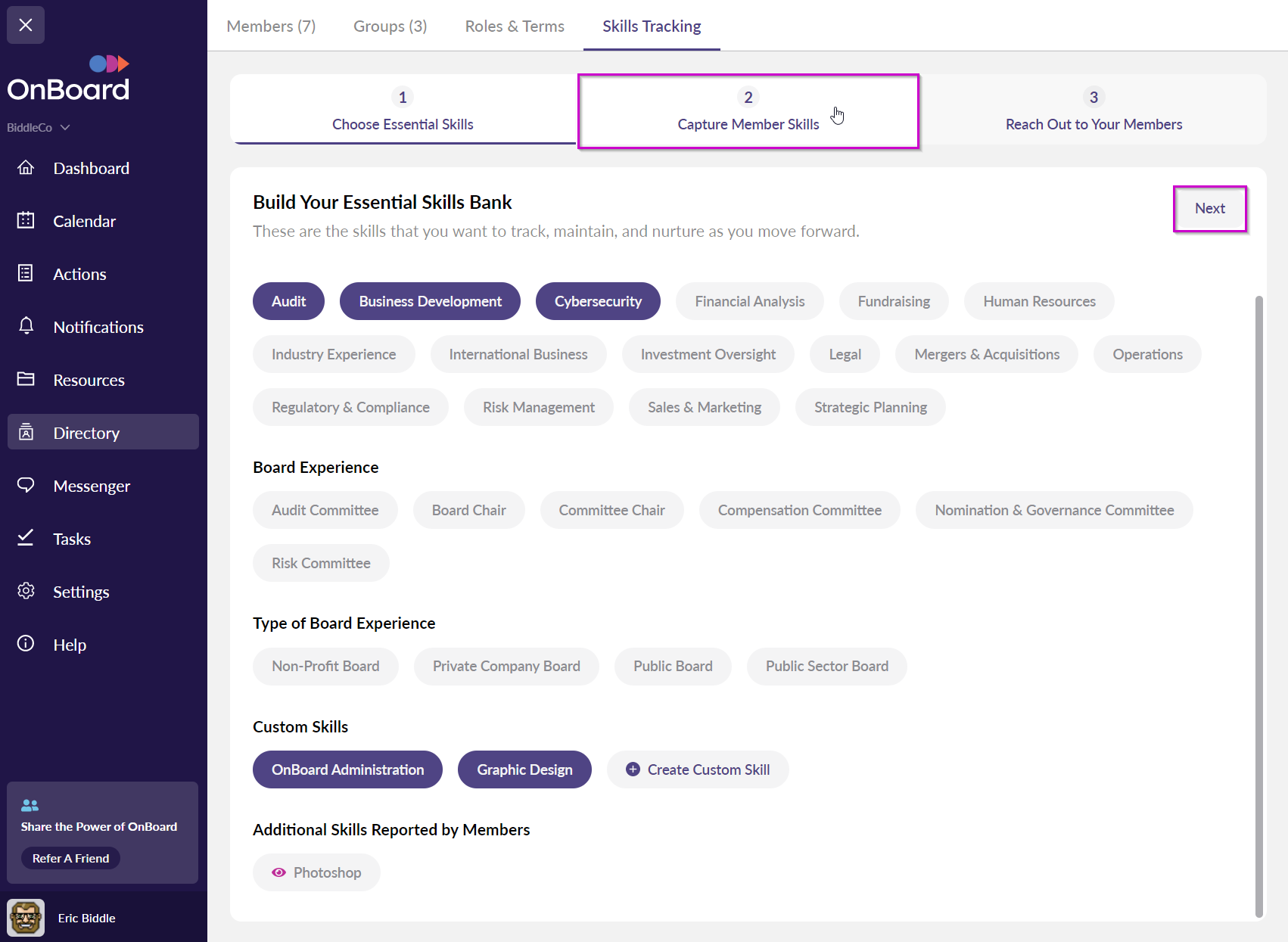Image resolution: width=1288 pixels, height=942 pixels.
Task: Toggle visibility eye on Photoshop skill
Action: click(279, 872)
